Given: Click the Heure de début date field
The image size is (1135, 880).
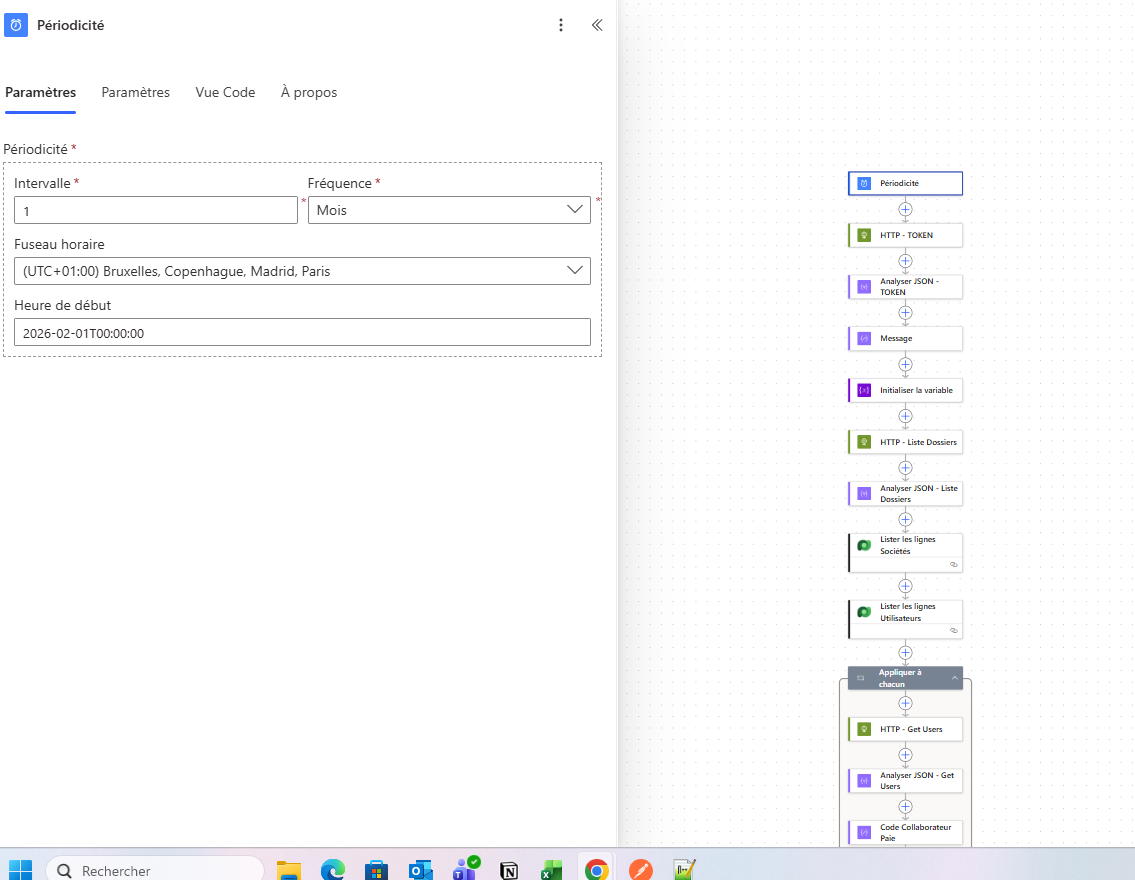Looking at the screenshot, I should point(302,333).
